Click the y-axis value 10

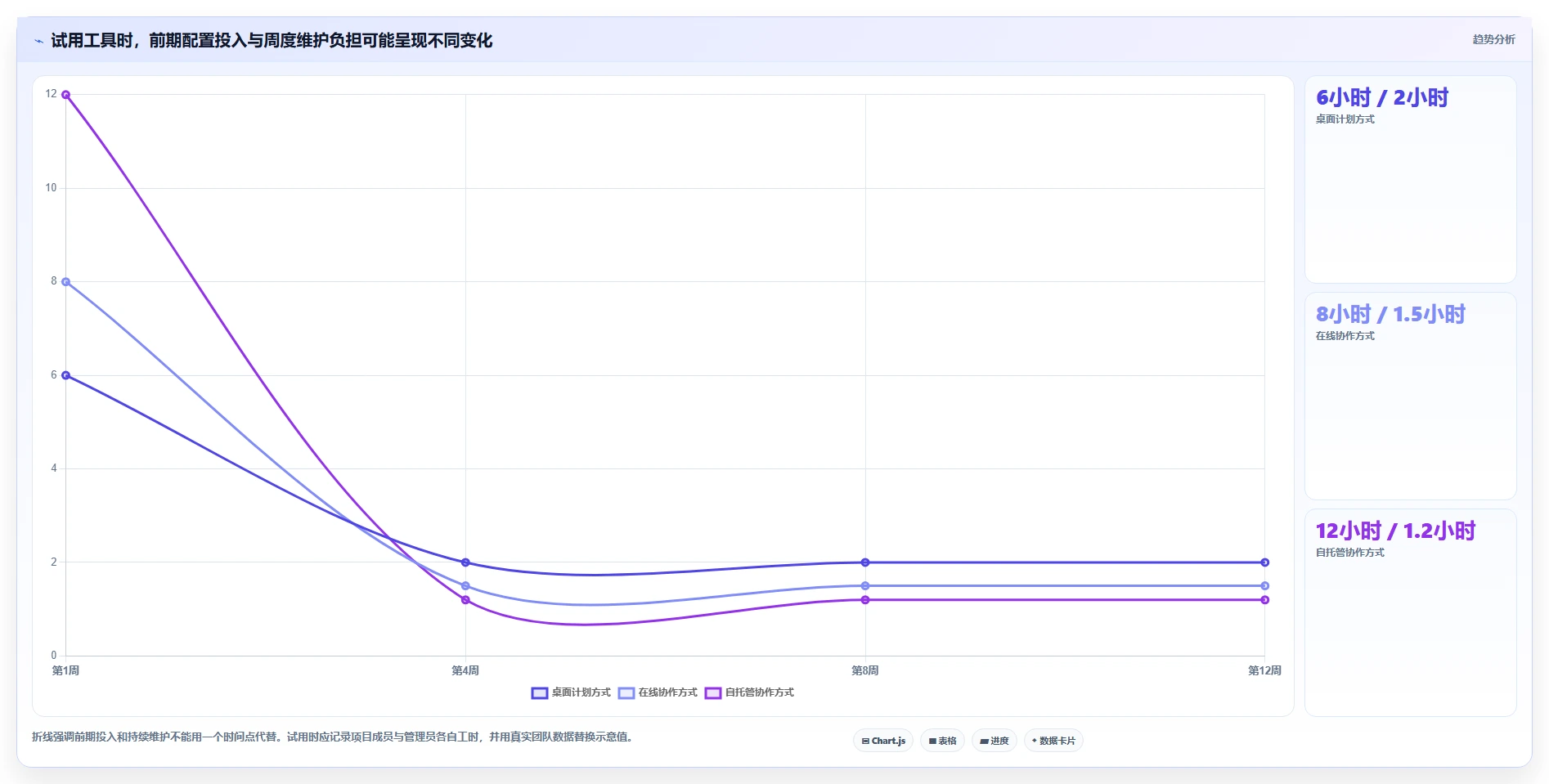(x=52, y=188)
